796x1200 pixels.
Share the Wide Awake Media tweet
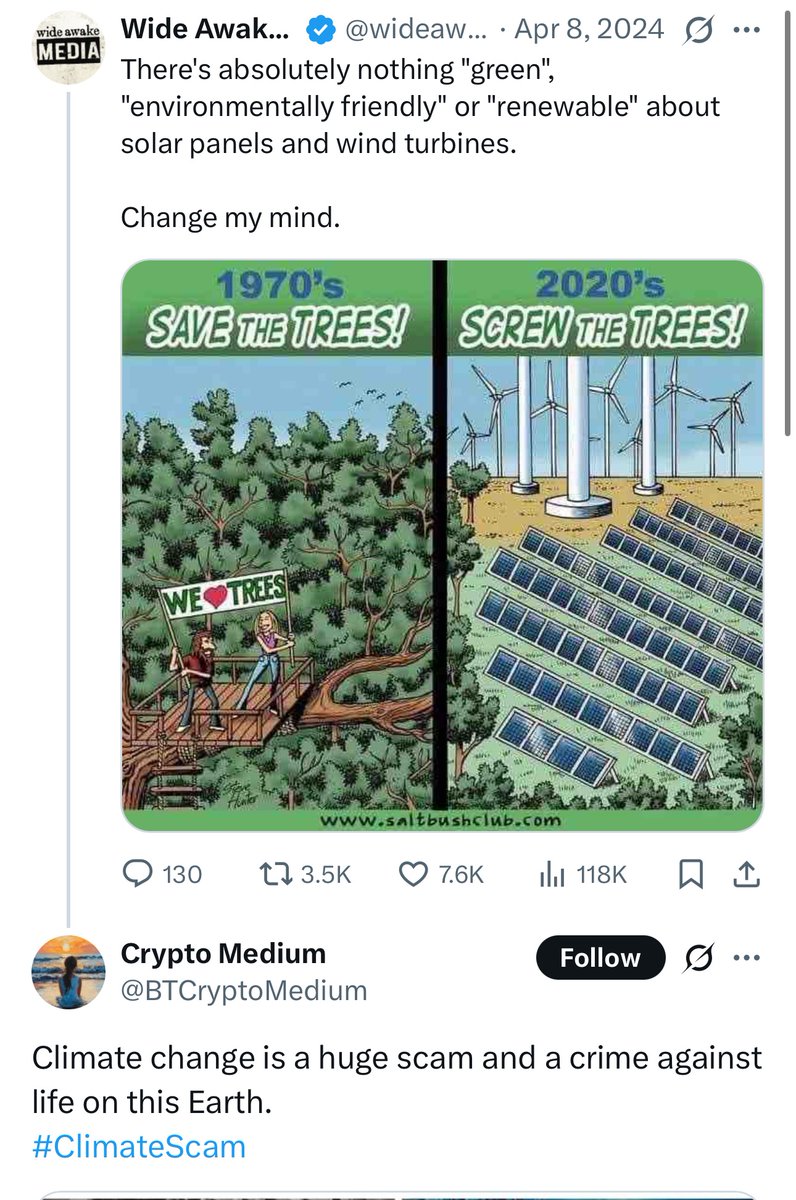(747, 875)
